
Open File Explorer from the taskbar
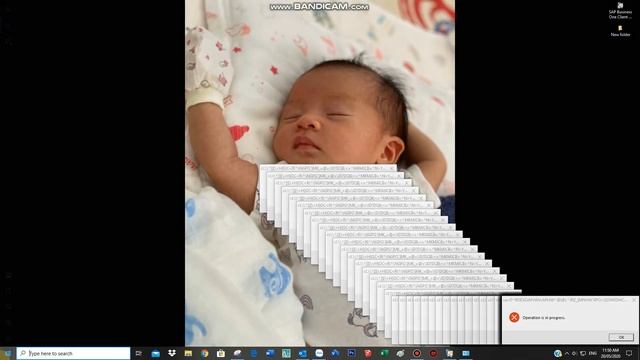pos(188,353)
